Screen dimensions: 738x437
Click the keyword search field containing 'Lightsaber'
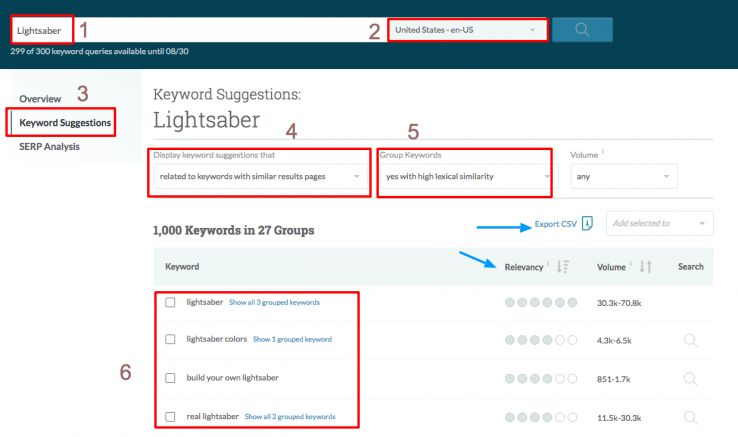tap(200, 30)
